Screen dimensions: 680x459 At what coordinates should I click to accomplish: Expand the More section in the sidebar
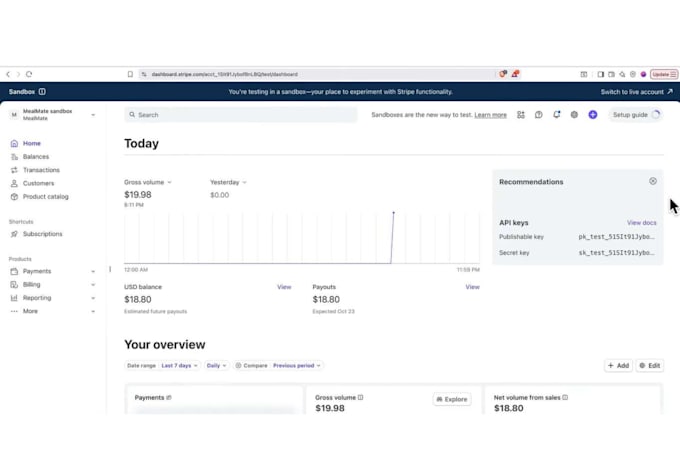(x=93, y=311)
